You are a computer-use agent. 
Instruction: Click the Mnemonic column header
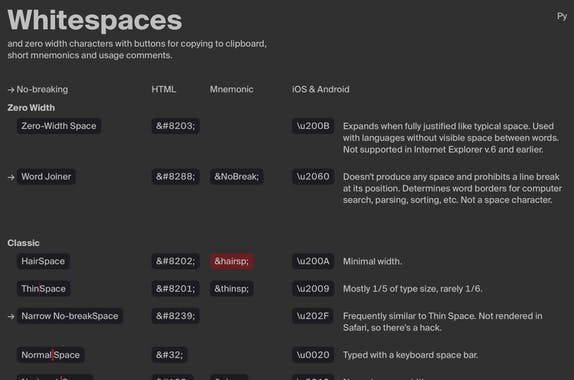(231, 89)
